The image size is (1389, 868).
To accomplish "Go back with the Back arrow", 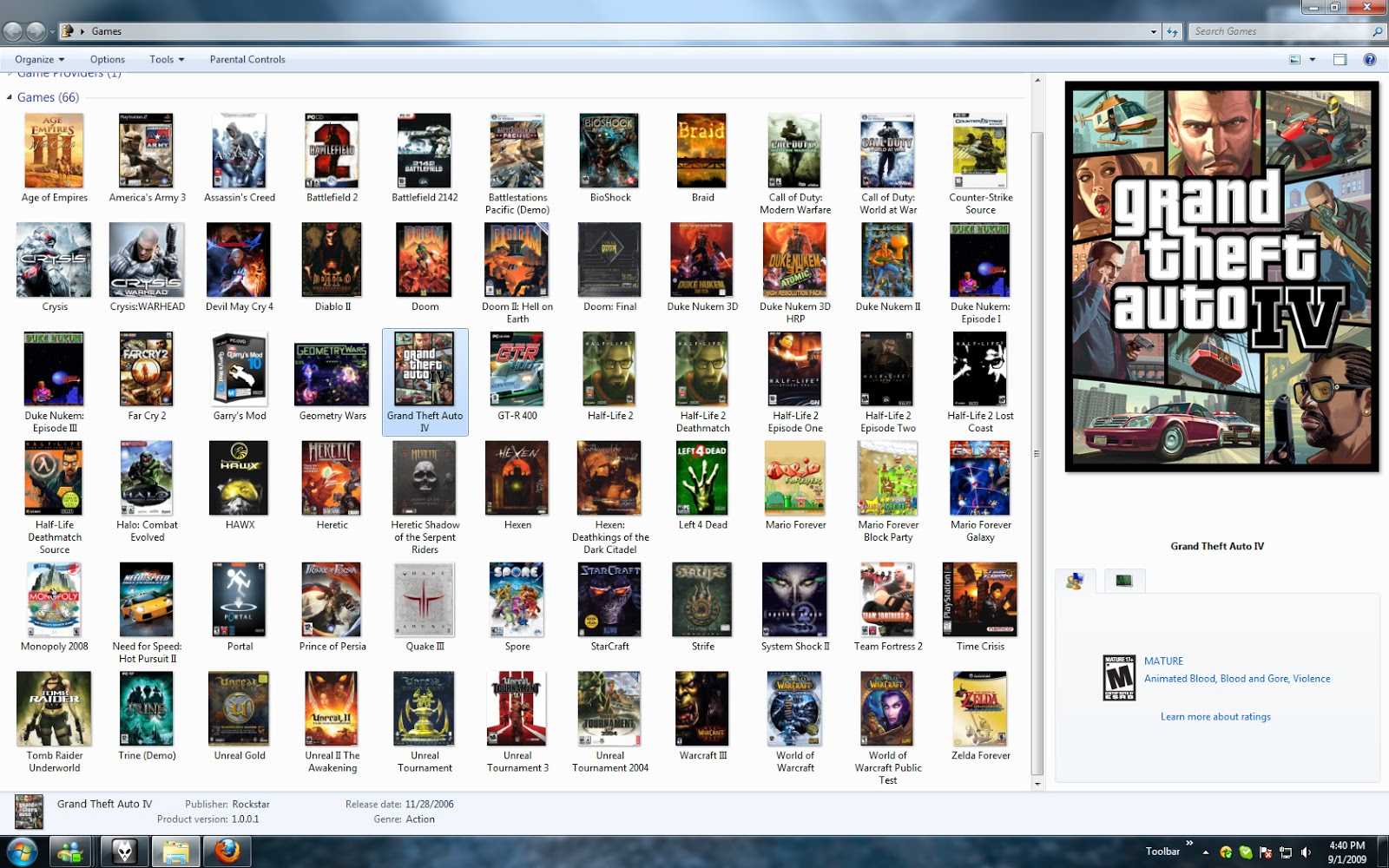I will pos(13,31).
